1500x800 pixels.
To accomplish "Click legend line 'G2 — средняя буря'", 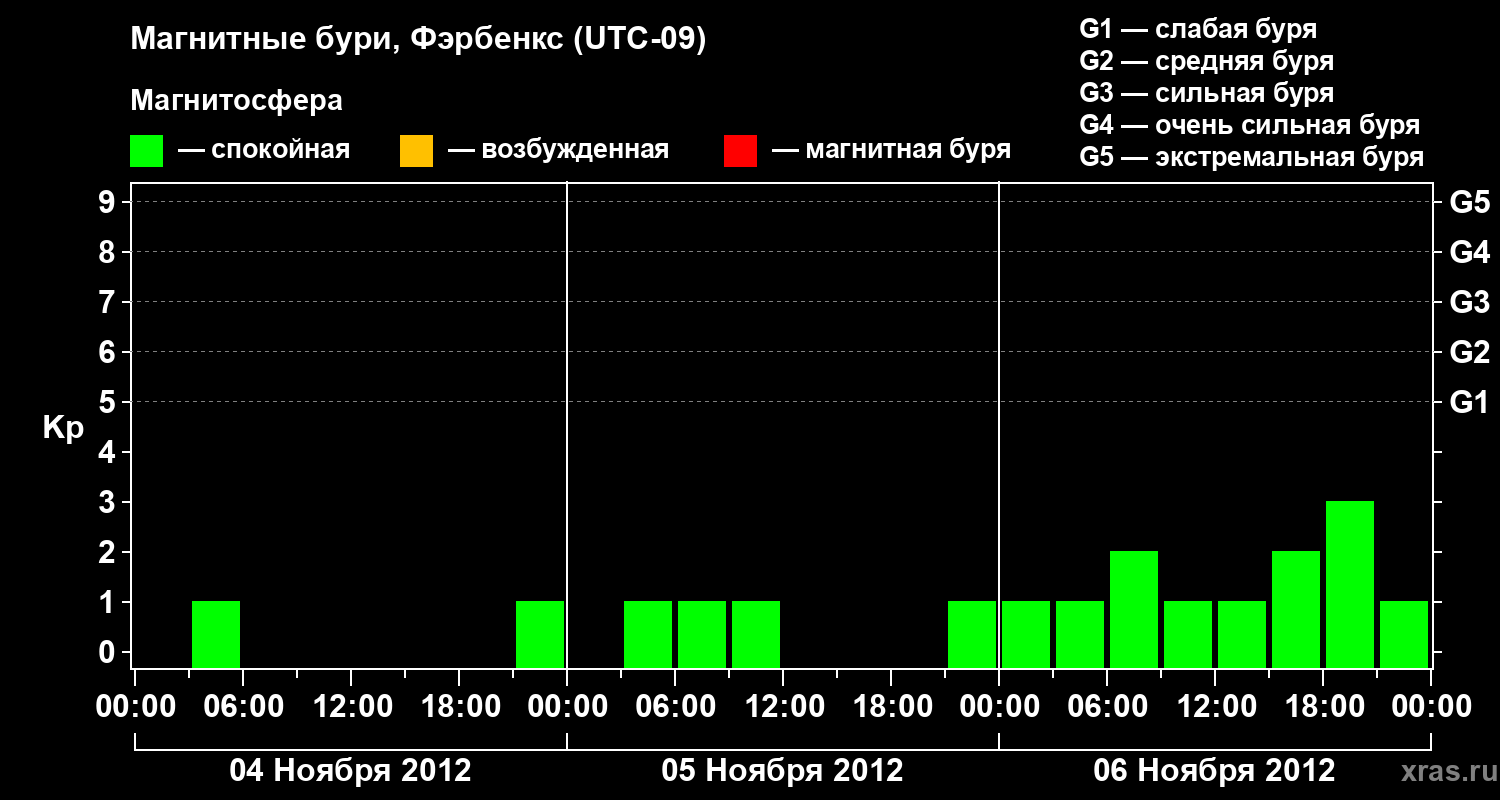I will (x=1206, y=61).
